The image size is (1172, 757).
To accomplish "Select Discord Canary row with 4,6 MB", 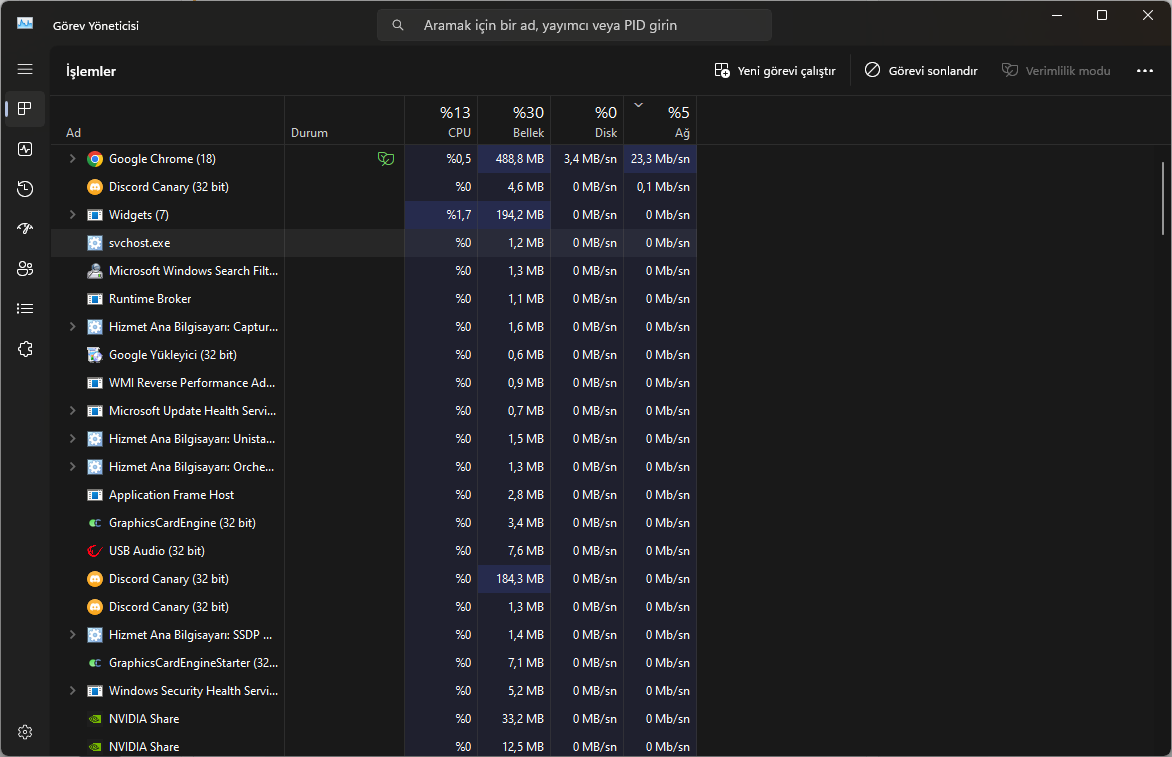I will 374,187.
